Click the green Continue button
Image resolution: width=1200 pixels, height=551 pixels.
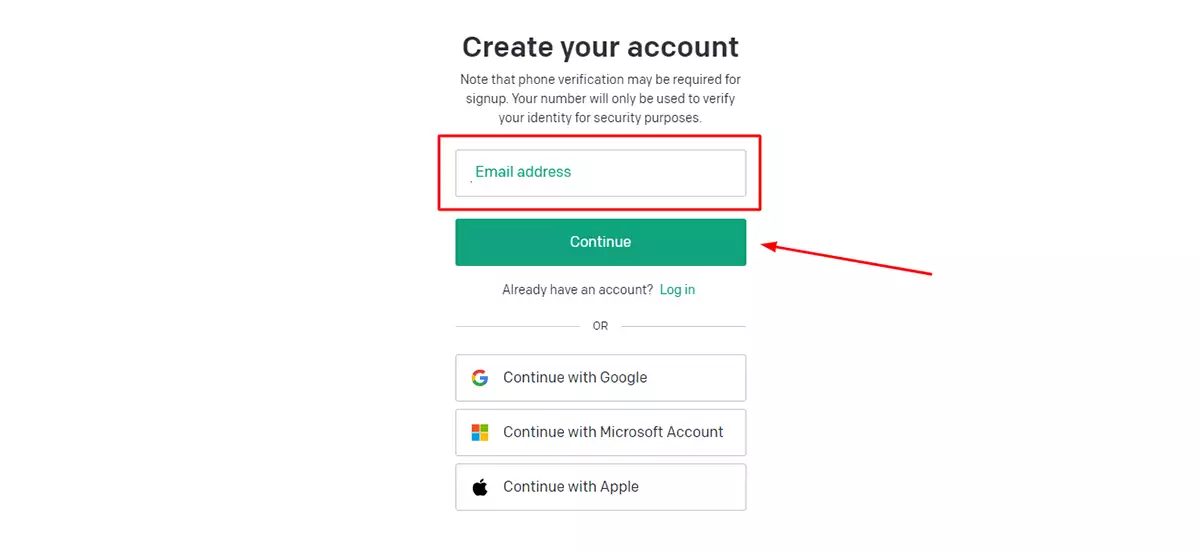click(x=600, y=242)
